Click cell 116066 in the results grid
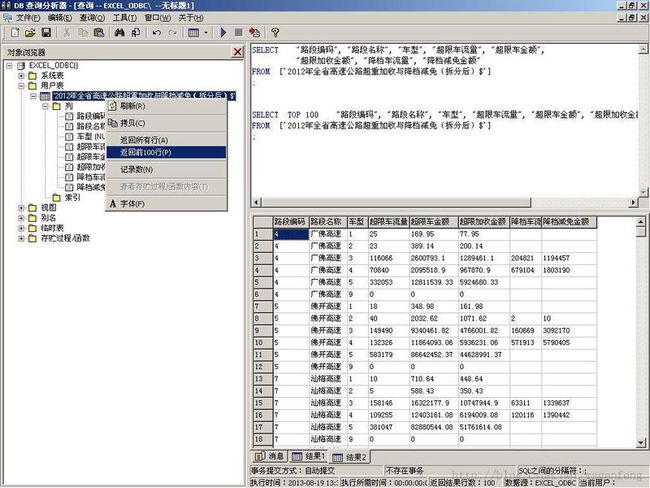 [388, 258]
